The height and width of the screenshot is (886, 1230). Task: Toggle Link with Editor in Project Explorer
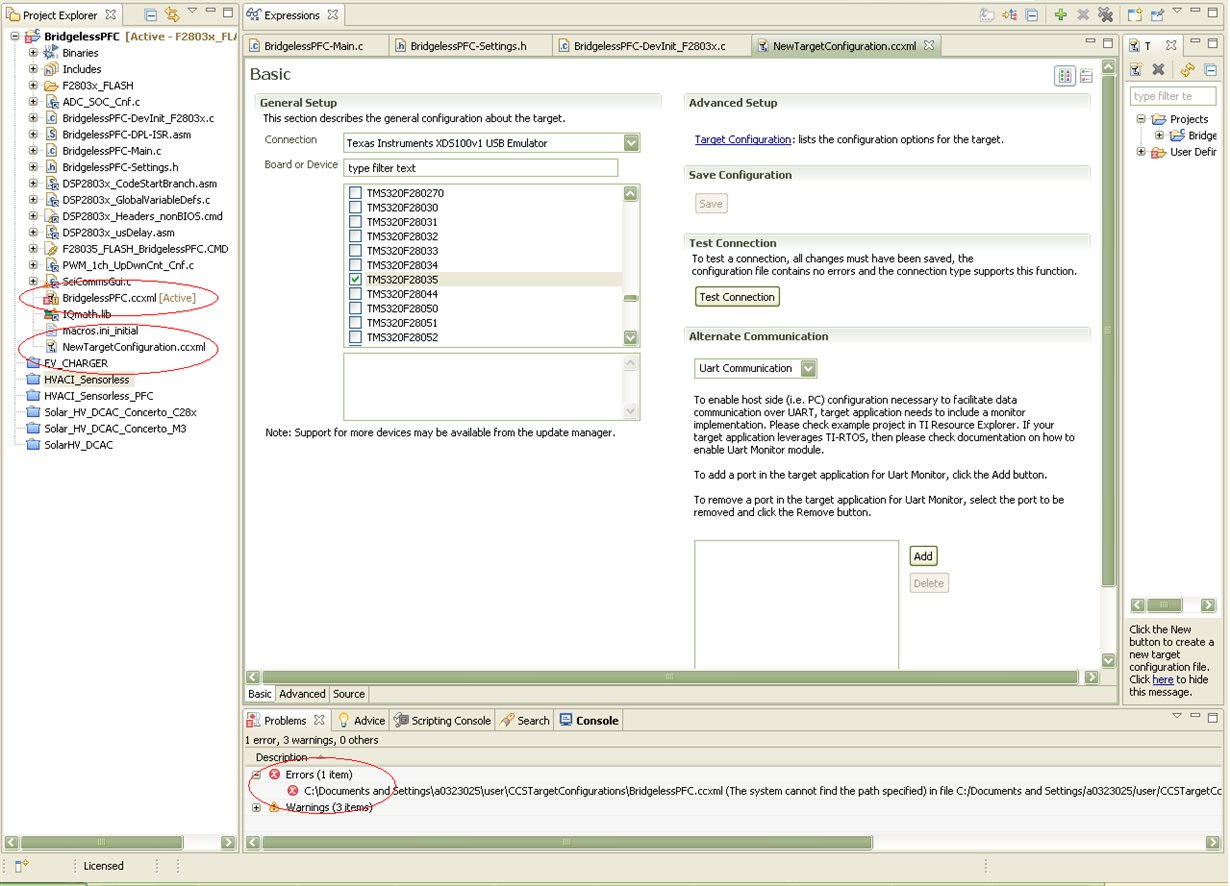(x=172, y=14)
